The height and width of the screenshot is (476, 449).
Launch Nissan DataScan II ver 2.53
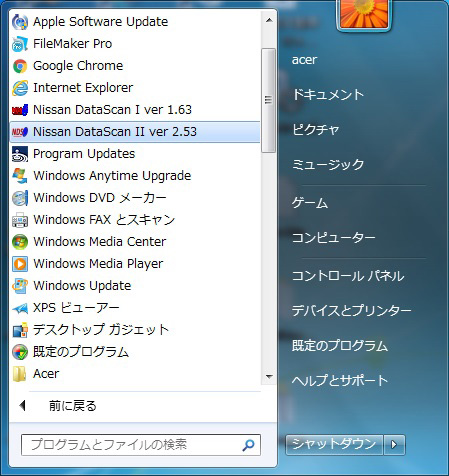coord(135,132)
